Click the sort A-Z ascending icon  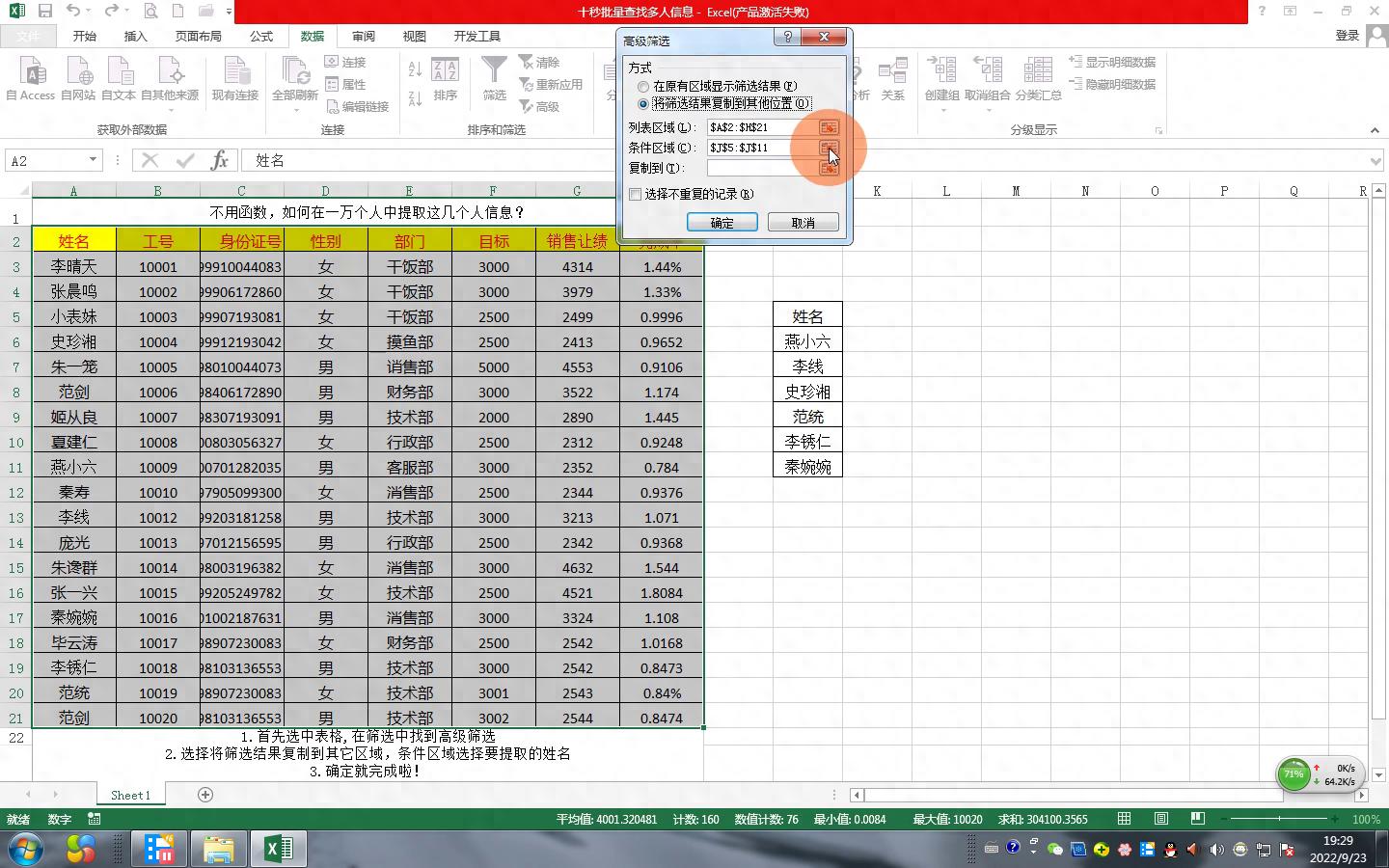point(415,69)
